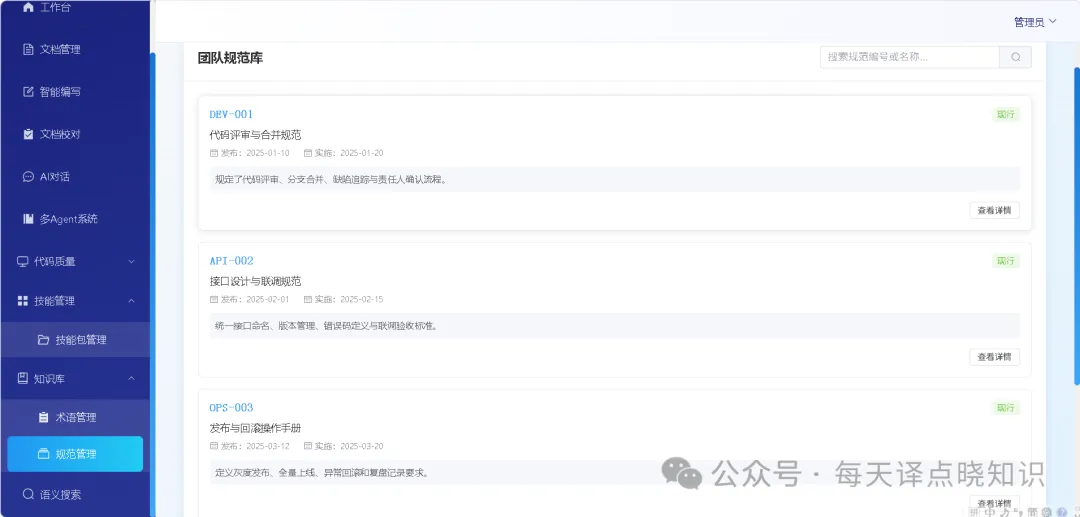Viewport: 1080px width, 517px height.
Task: Open 工作台 home icon in sidebar
Action: 28,7
